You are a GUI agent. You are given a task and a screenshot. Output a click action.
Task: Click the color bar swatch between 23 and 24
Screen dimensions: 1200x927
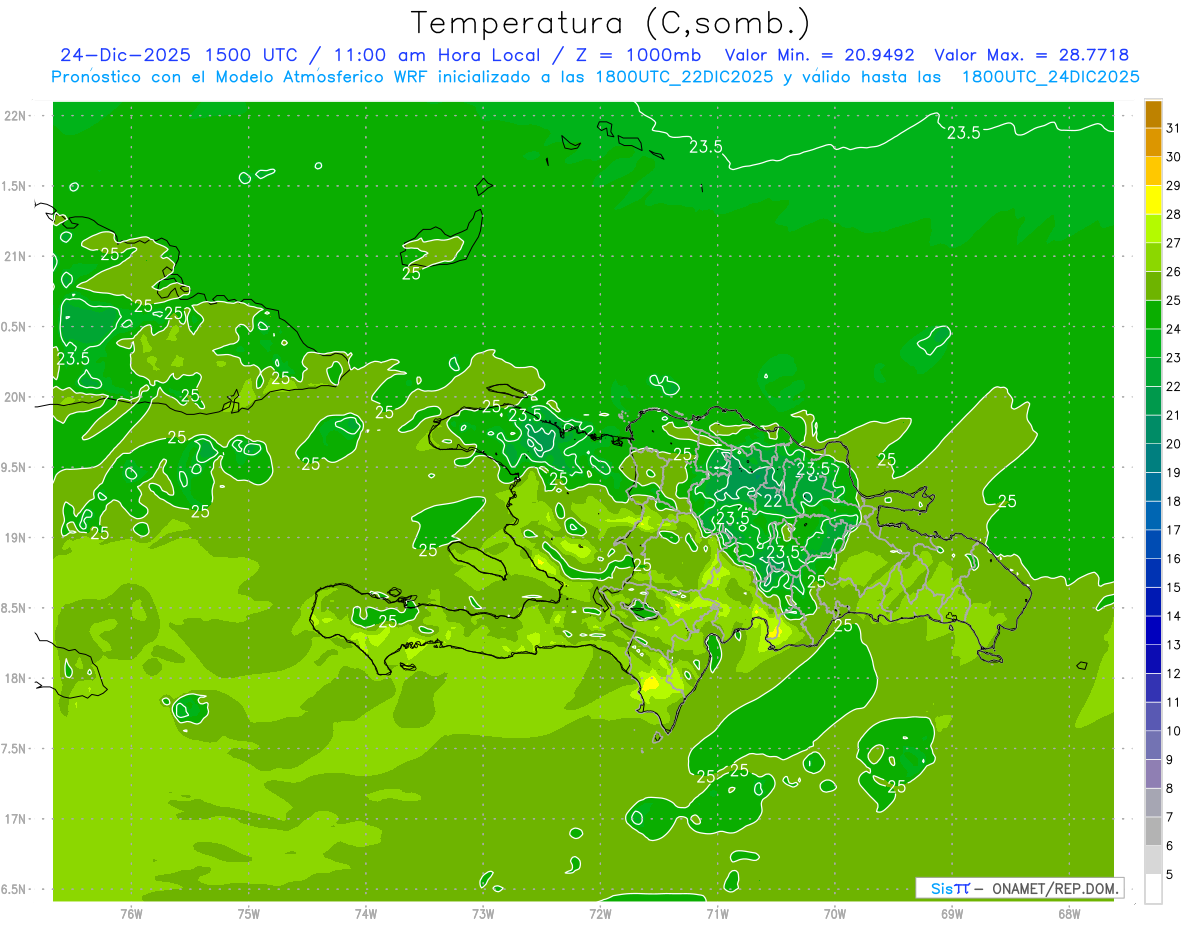1153,344
